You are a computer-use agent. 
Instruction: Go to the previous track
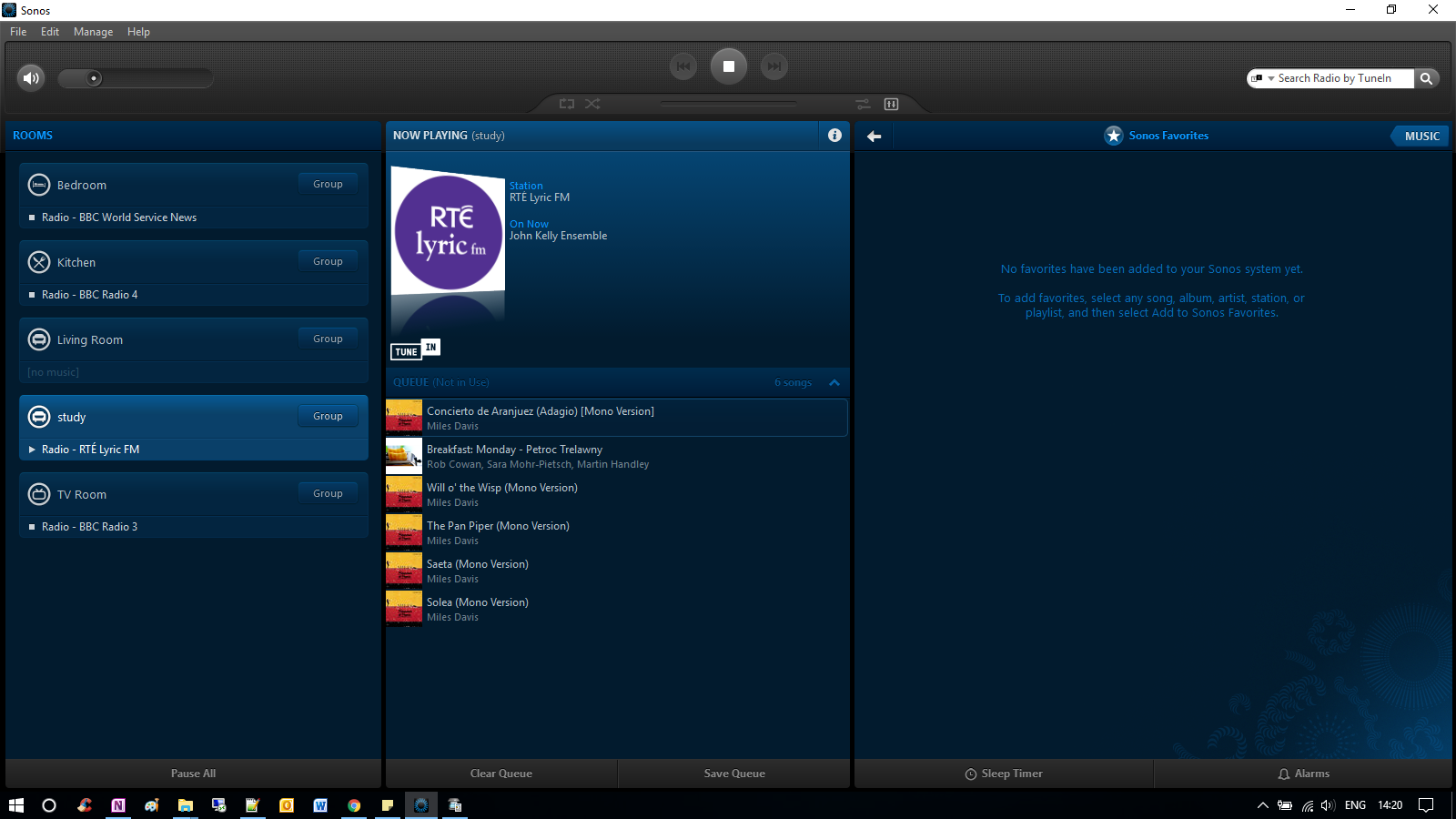[683, 66]
